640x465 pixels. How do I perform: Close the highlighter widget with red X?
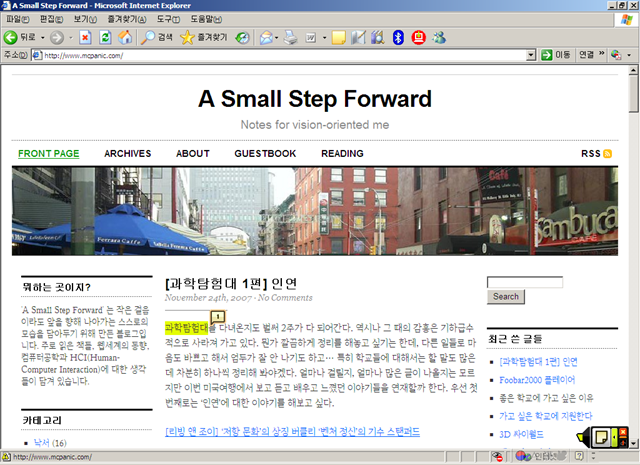(x=623, y=432)
